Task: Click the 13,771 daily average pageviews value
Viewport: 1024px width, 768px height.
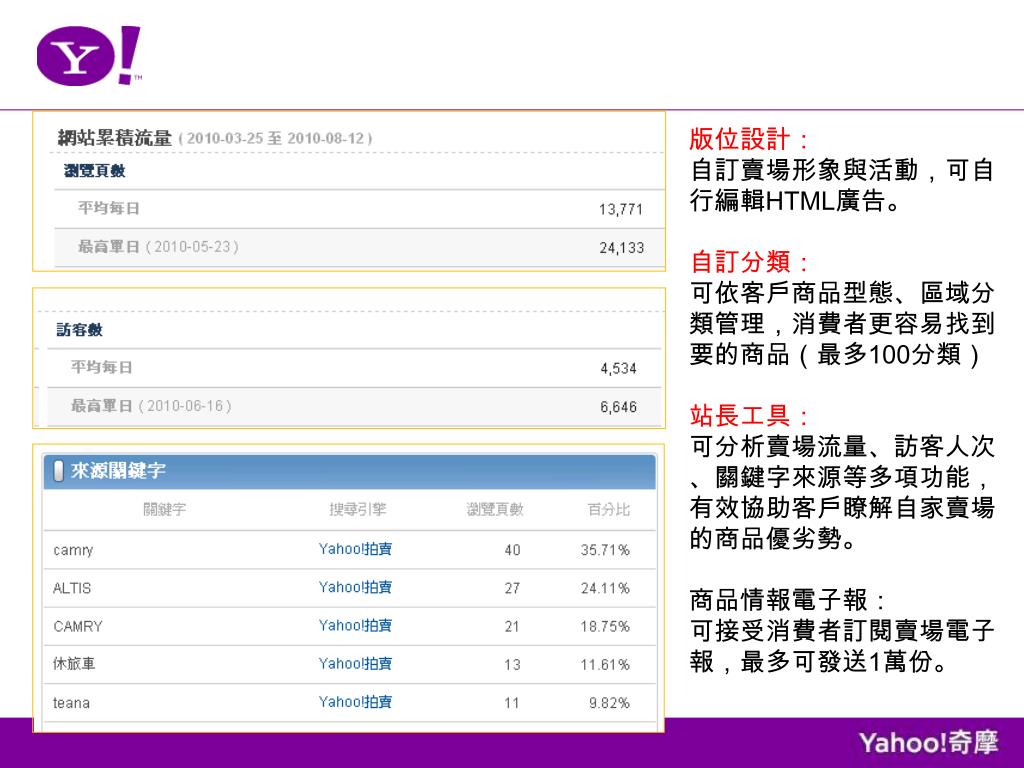Action: tap(621, 210)
